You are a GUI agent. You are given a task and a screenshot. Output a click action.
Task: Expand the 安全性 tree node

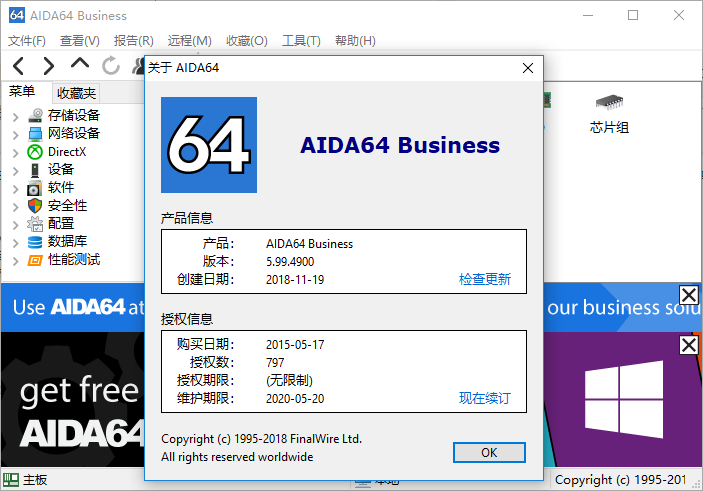point(16,207)
